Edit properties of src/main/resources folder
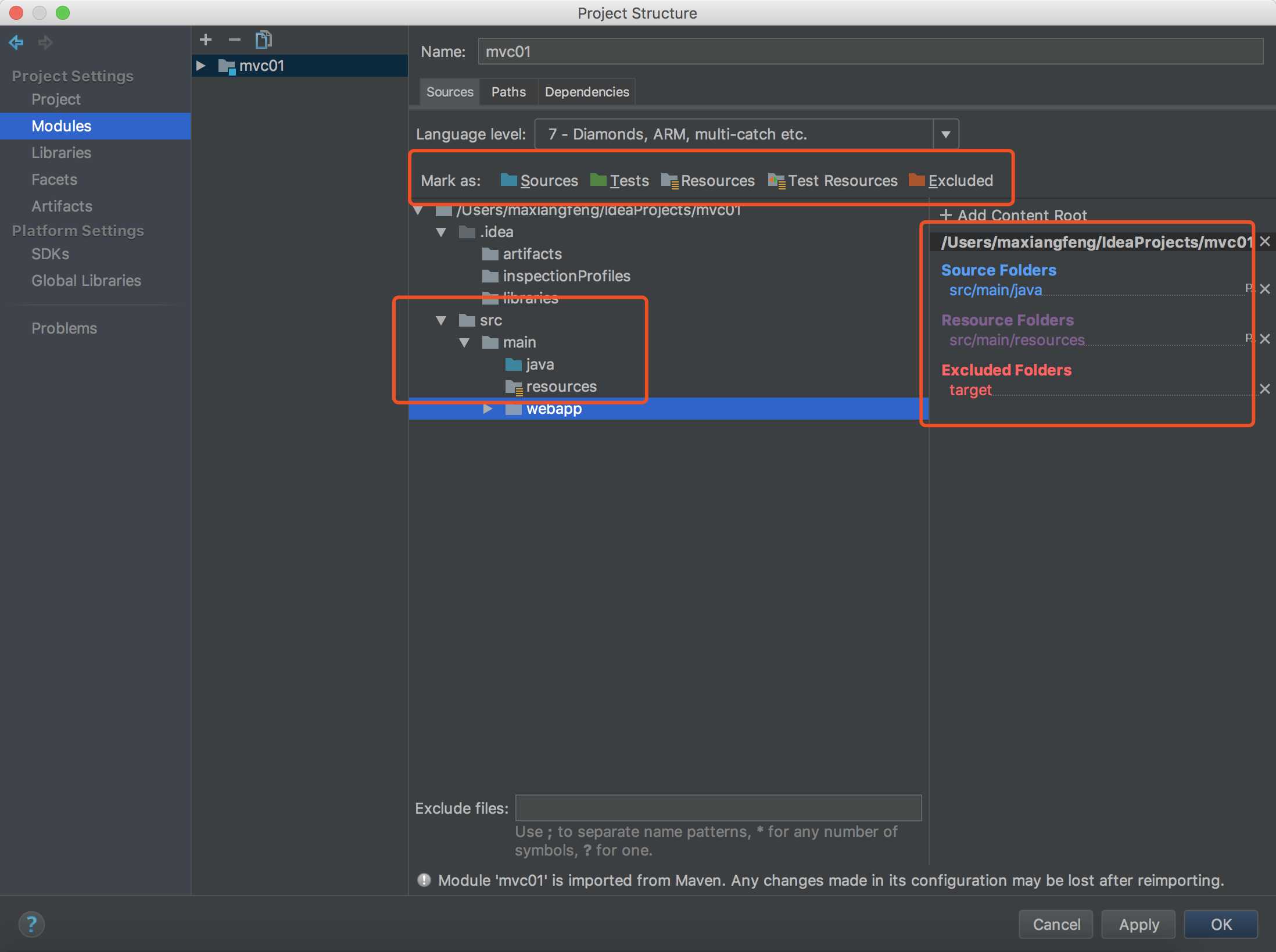 (1249, 338)
